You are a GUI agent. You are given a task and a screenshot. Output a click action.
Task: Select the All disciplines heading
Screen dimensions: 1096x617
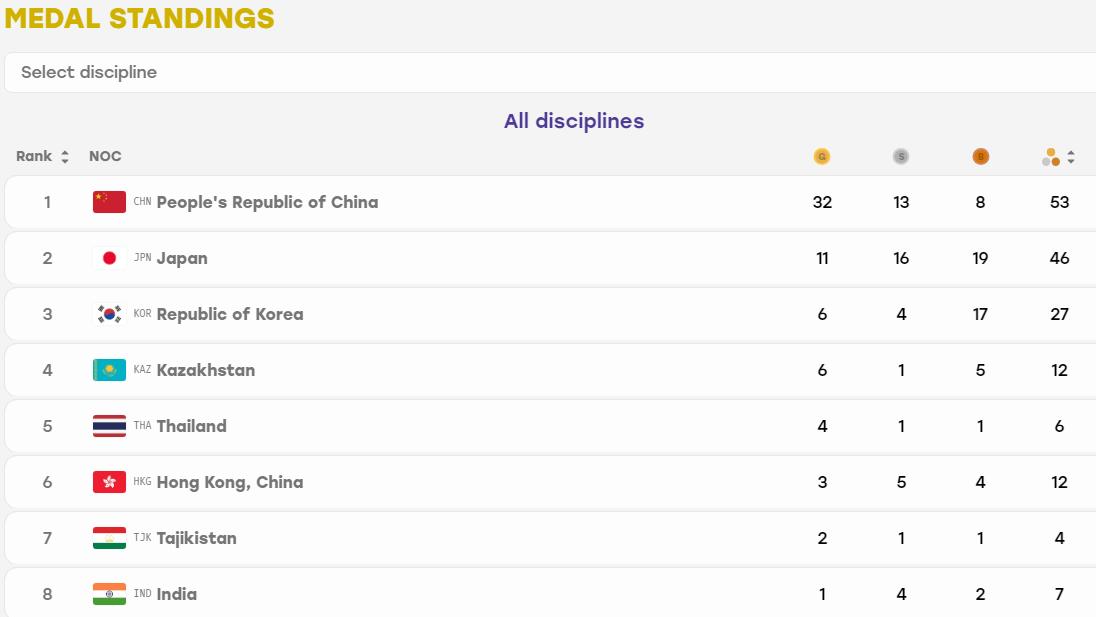[x=574, y=121]
